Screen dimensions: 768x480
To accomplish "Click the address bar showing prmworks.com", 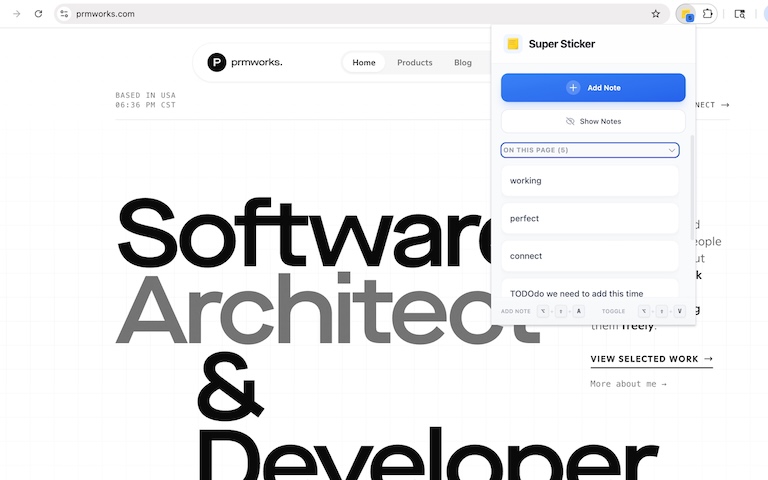I will 361,14.
